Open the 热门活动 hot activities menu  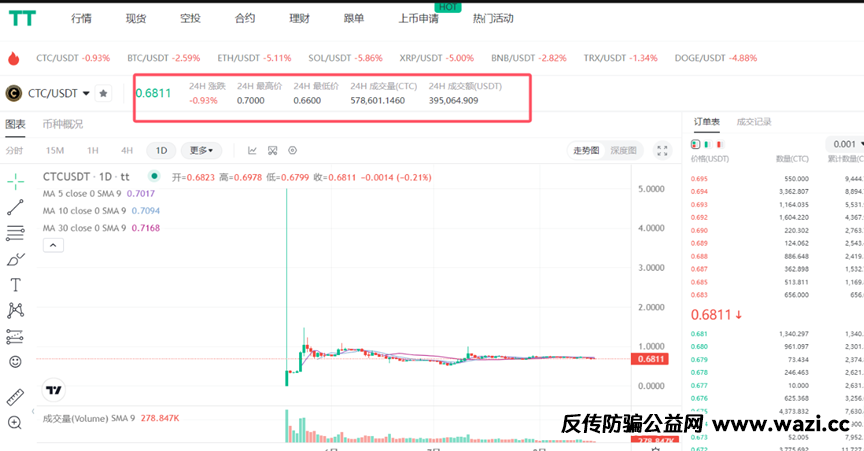coord(493,18)
